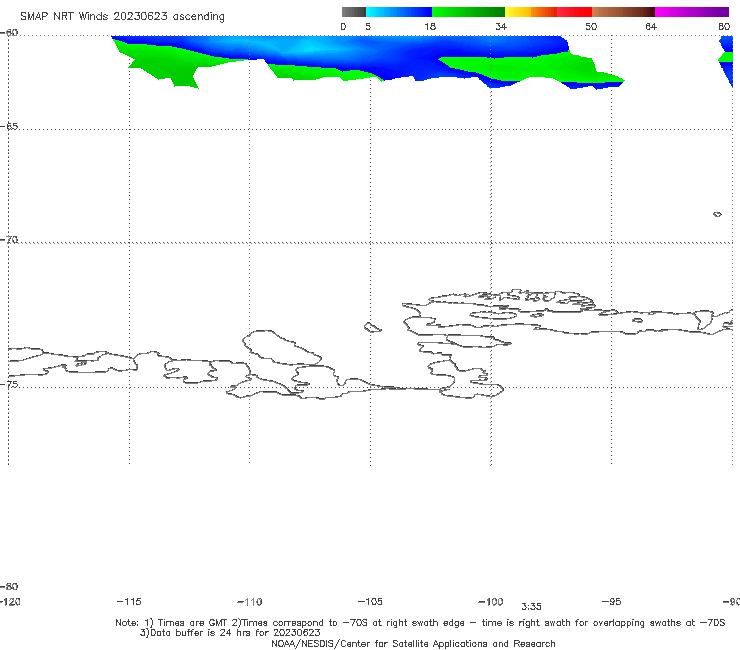
Task: Click the gray 0-5 segment of color bar
Action: point(354,12)
